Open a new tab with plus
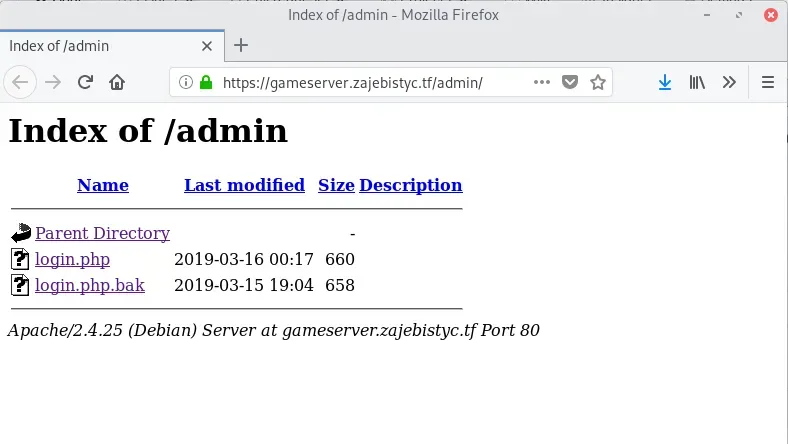This screenshot has height=444, width=788. [241, 45]
